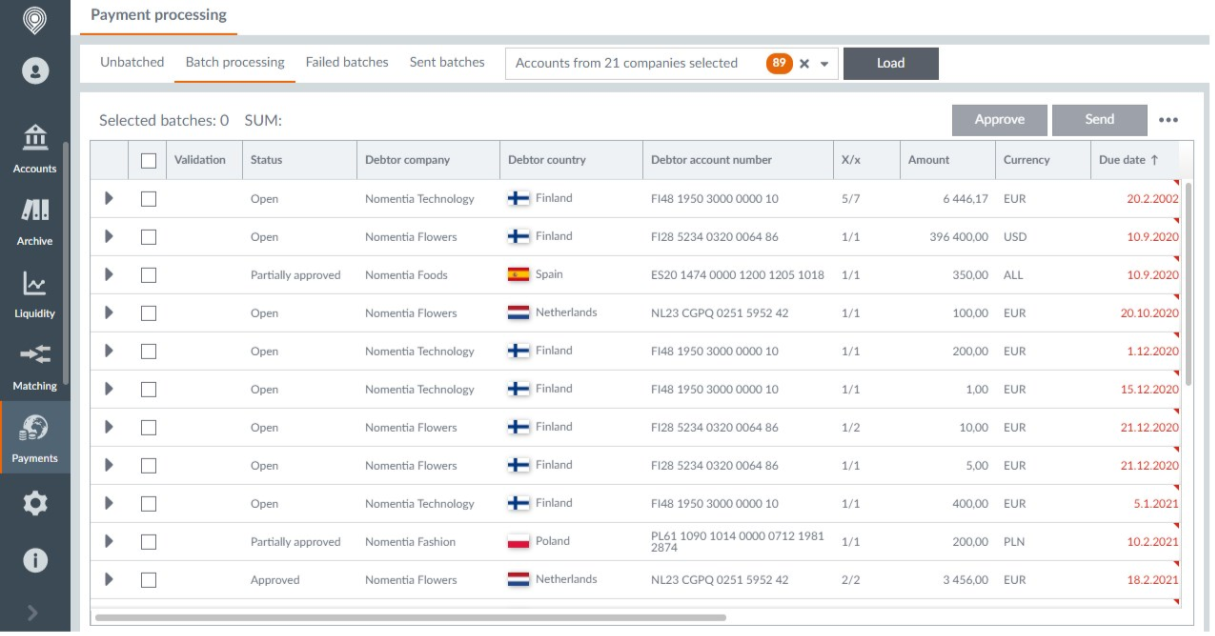Open the Accounts section

[35, 149]
